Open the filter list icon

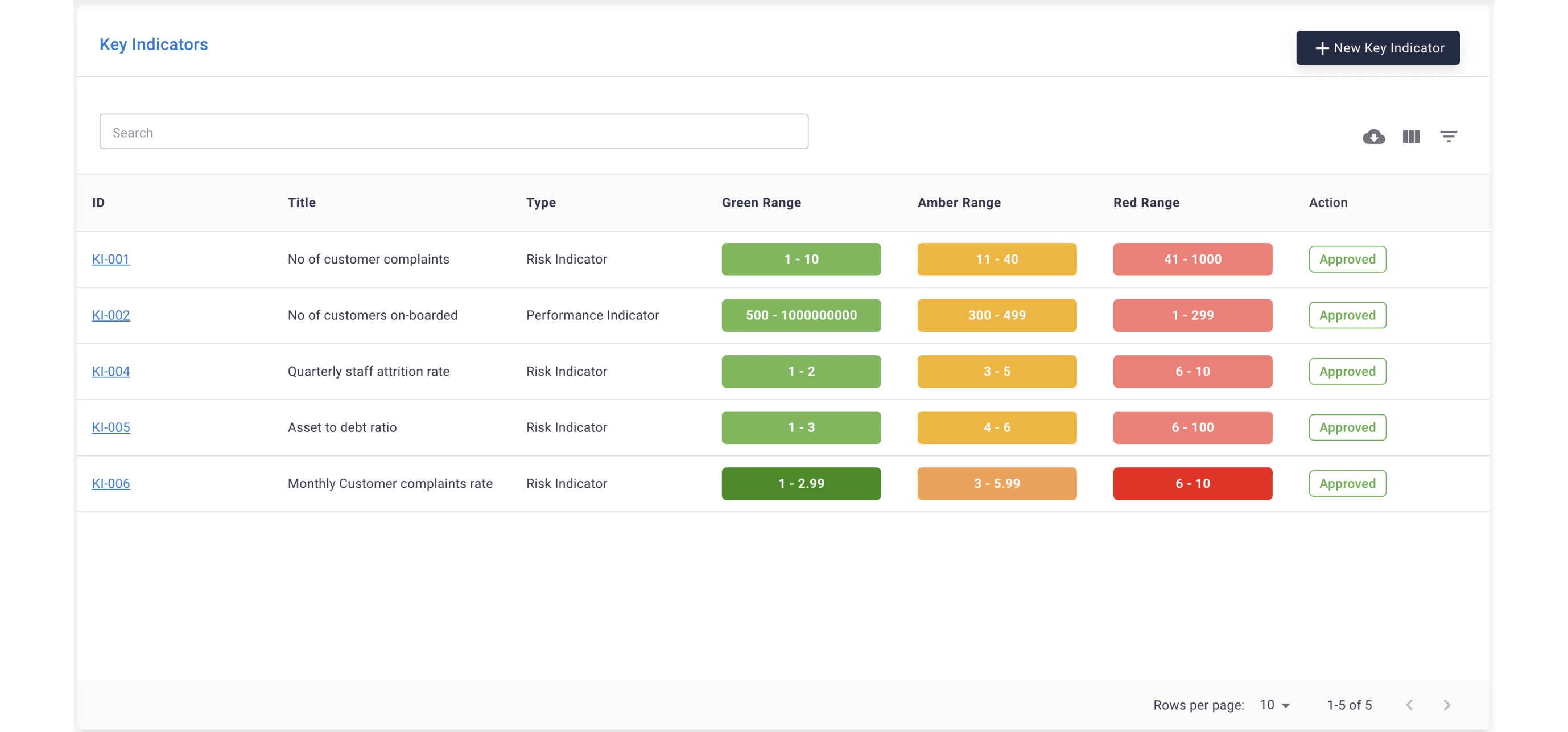tap(1448, 137)
